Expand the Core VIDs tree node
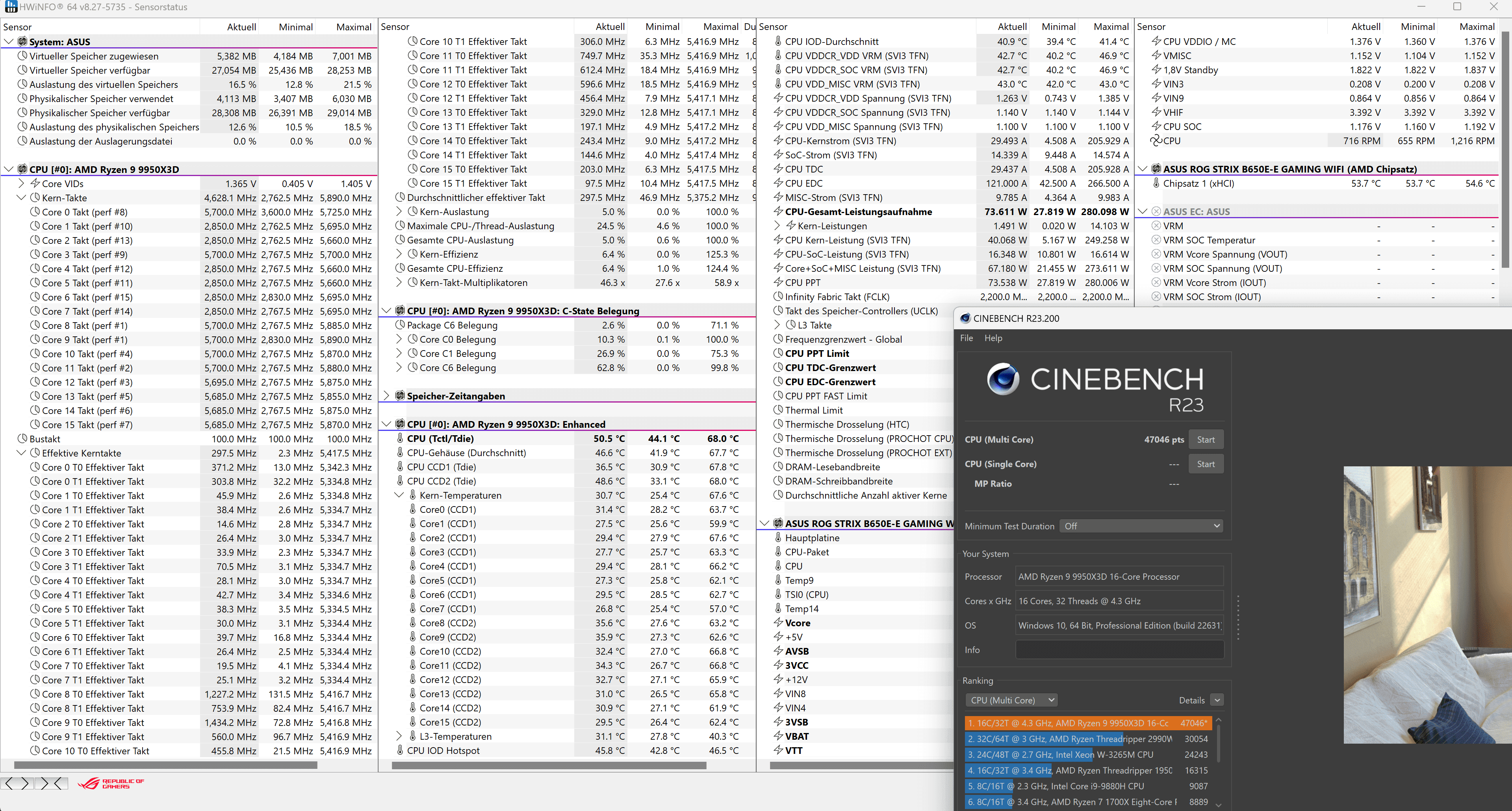 21,184
